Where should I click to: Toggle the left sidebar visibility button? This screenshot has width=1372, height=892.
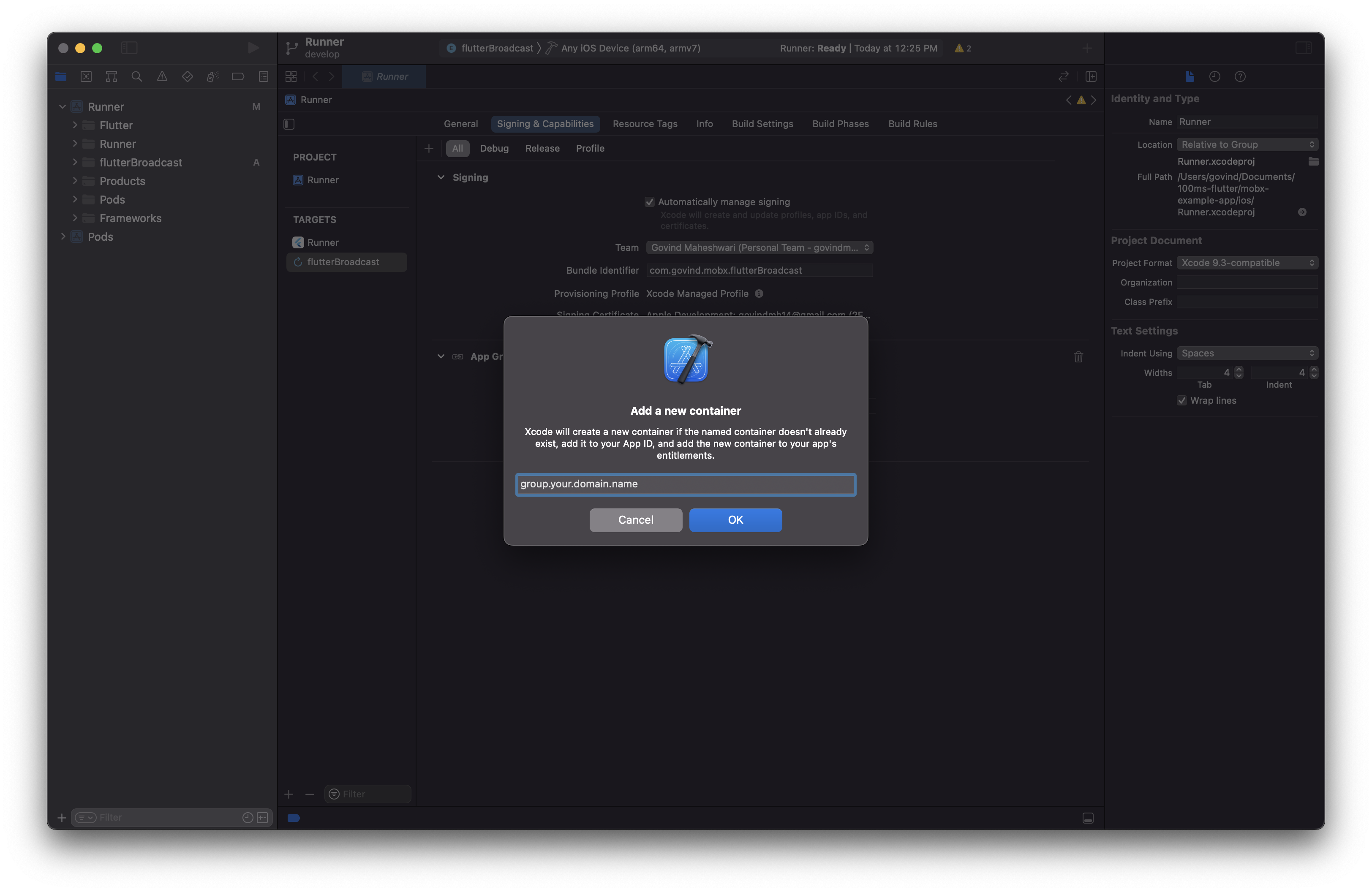(x=129, y=48)
